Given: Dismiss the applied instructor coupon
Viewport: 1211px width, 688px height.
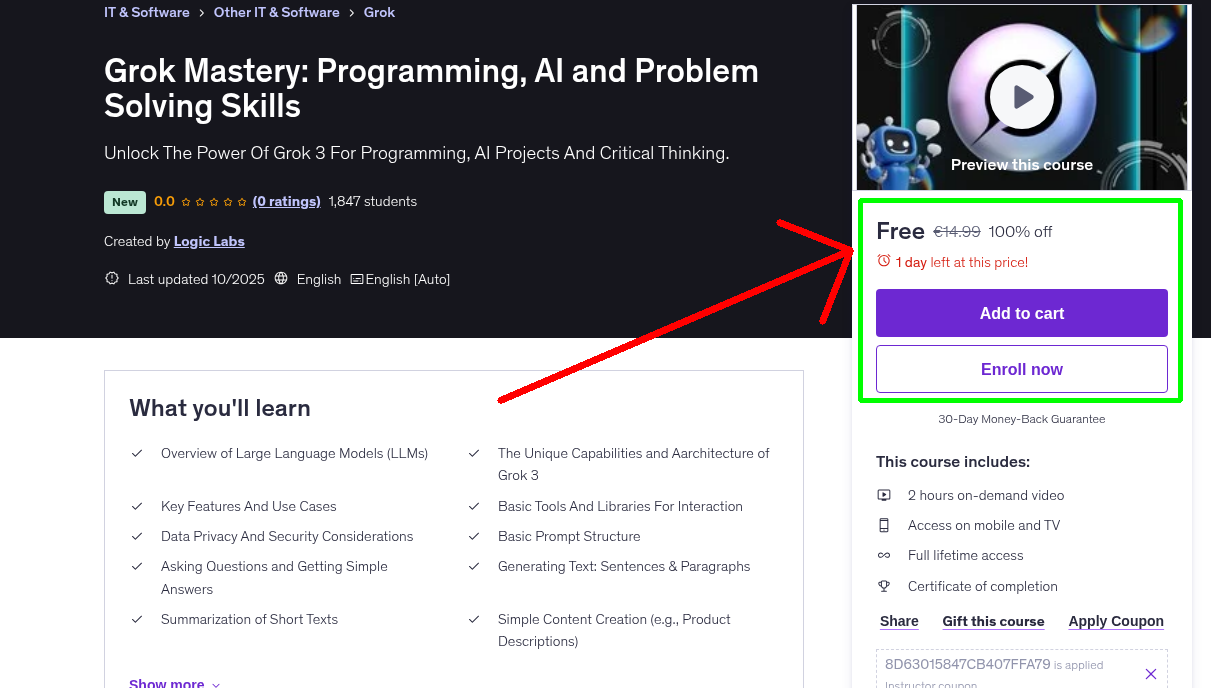Looking at the screenshot, I should pos(1151,673).
